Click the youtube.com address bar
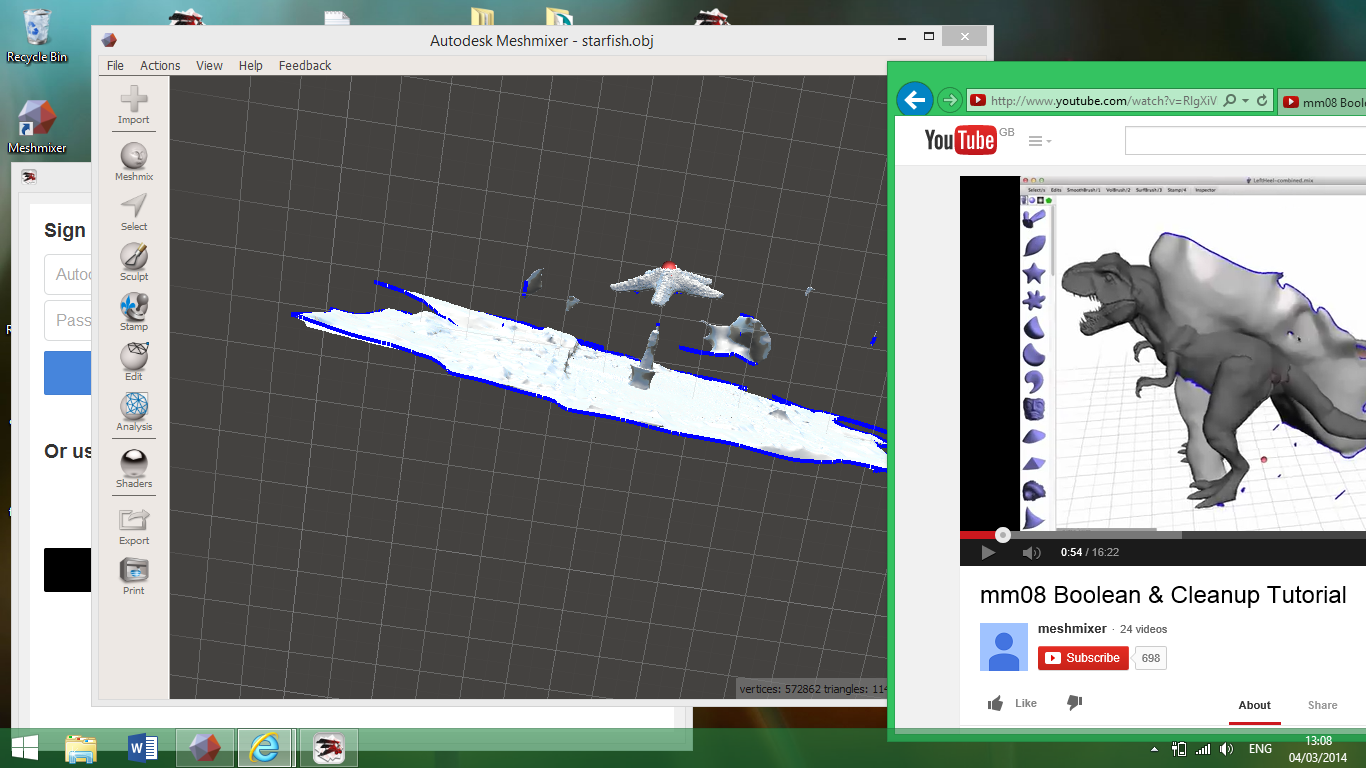This screenshot has width=1366, height=768. point(1103,101)
